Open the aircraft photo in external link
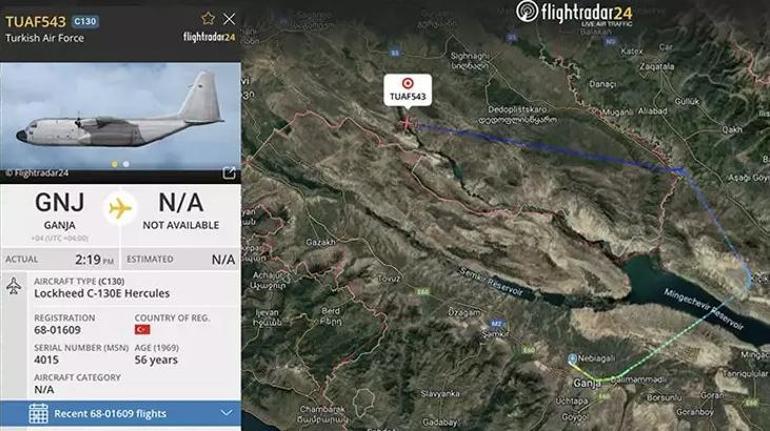This screenshot has width=770, height=431. pyautogui.click(x=229, y=173)
